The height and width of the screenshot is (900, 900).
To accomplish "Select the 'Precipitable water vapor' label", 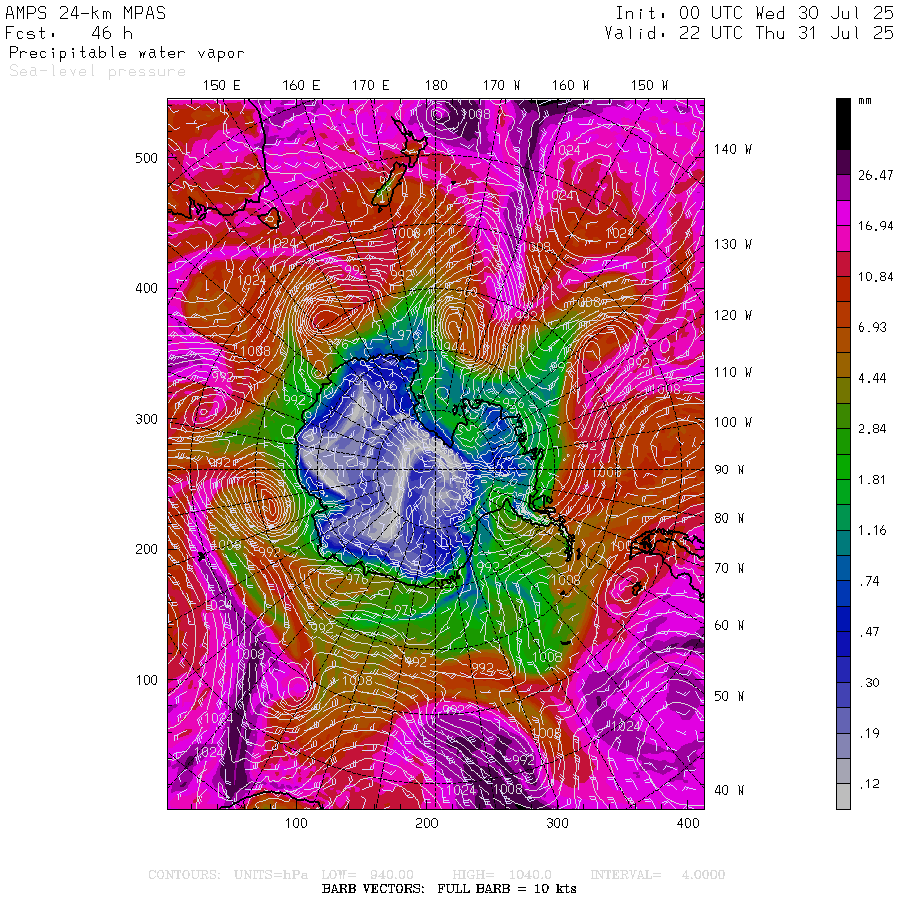I will click(126, 53).
